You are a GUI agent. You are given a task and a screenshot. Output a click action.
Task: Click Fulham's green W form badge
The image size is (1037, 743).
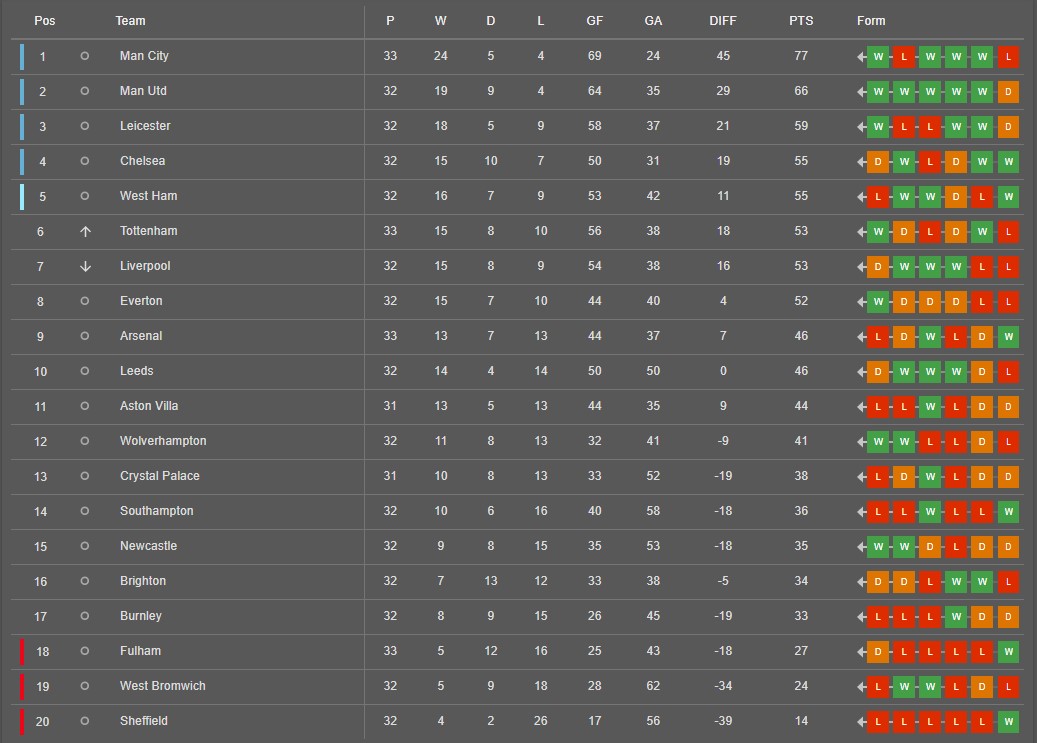1008,652
